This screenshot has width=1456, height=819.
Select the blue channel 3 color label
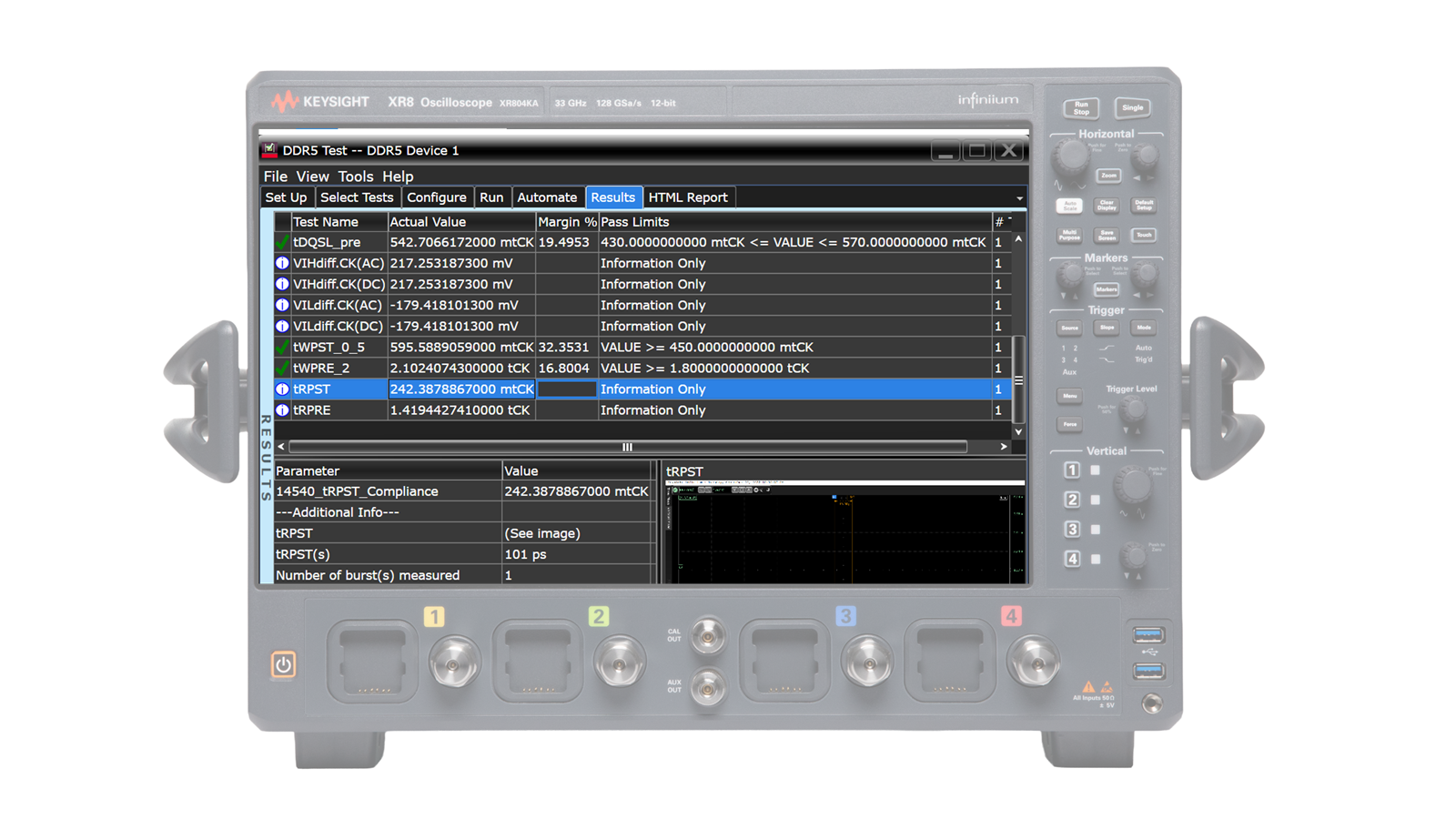click(847, 614)
